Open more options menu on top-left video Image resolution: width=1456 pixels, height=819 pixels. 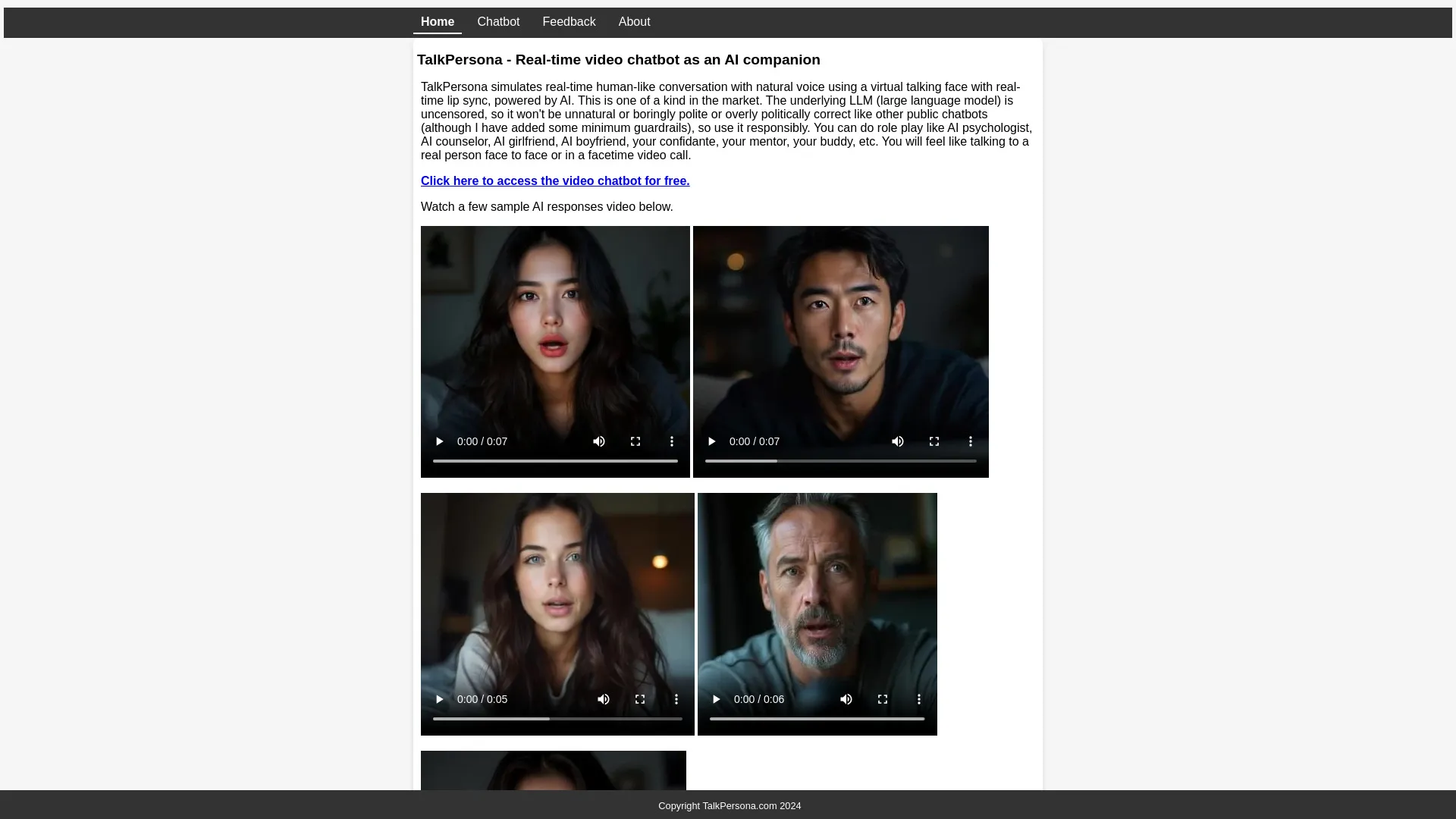[671, 441]
